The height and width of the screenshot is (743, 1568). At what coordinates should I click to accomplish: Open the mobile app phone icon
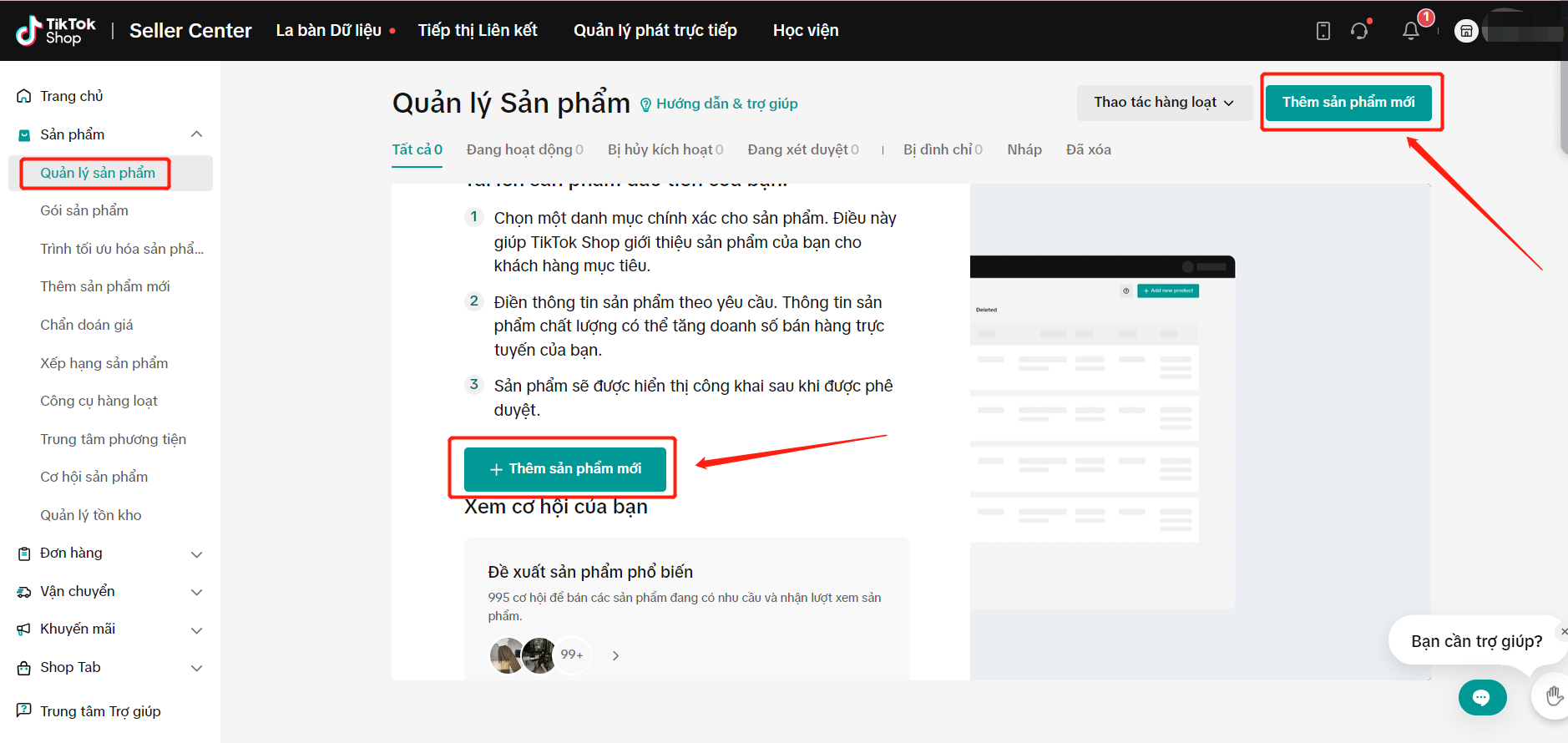(x=1323, y=31)
